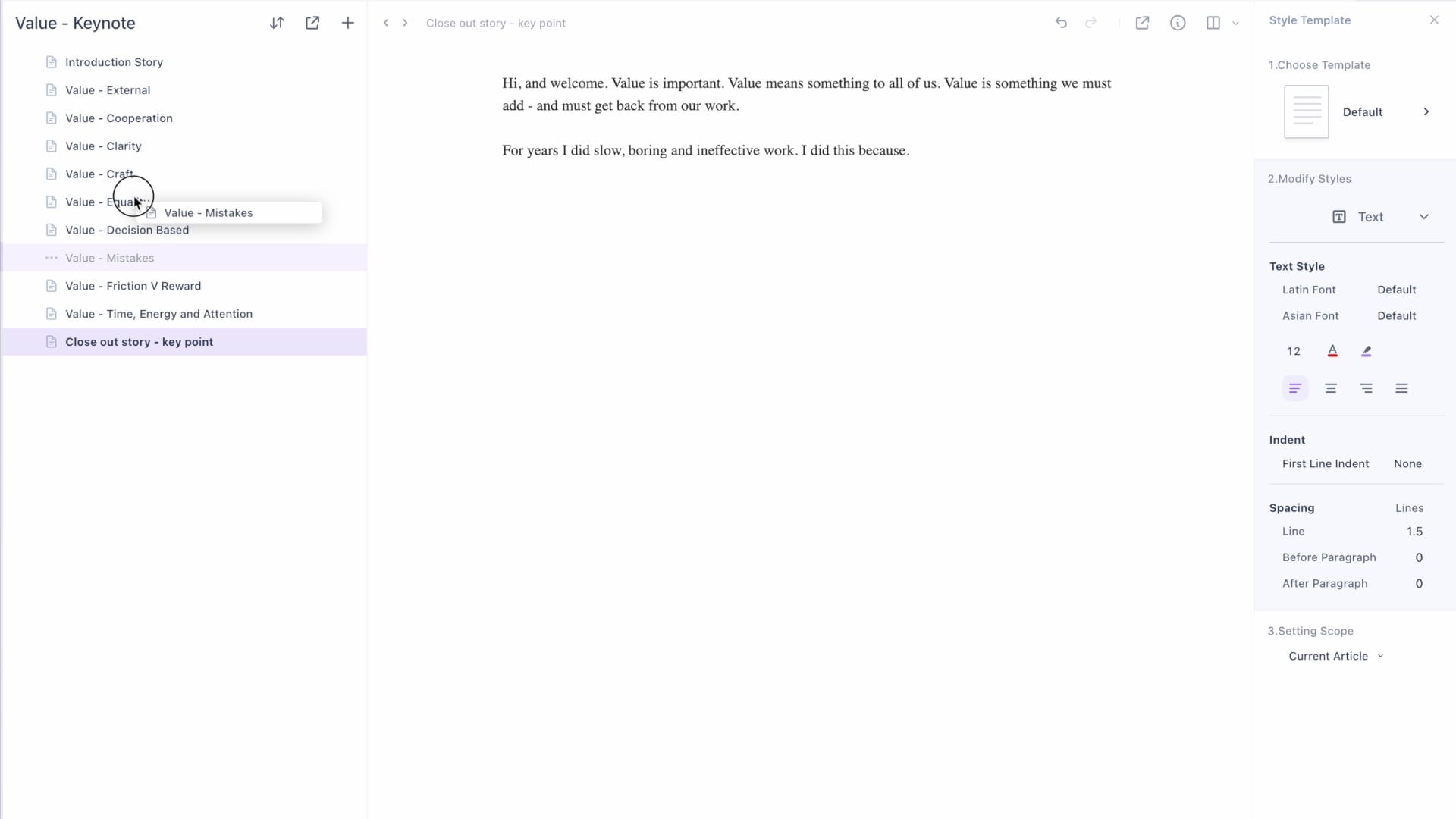Expand the Default template chevron

pyautogui.click(x=1426, y=111)
